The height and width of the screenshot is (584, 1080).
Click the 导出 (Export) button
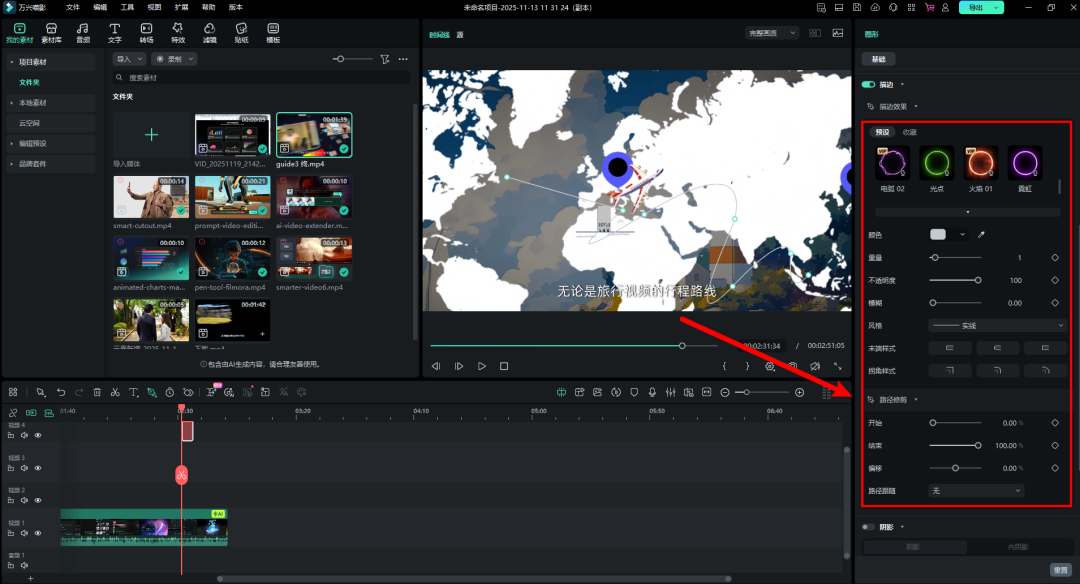pos(973,7)
